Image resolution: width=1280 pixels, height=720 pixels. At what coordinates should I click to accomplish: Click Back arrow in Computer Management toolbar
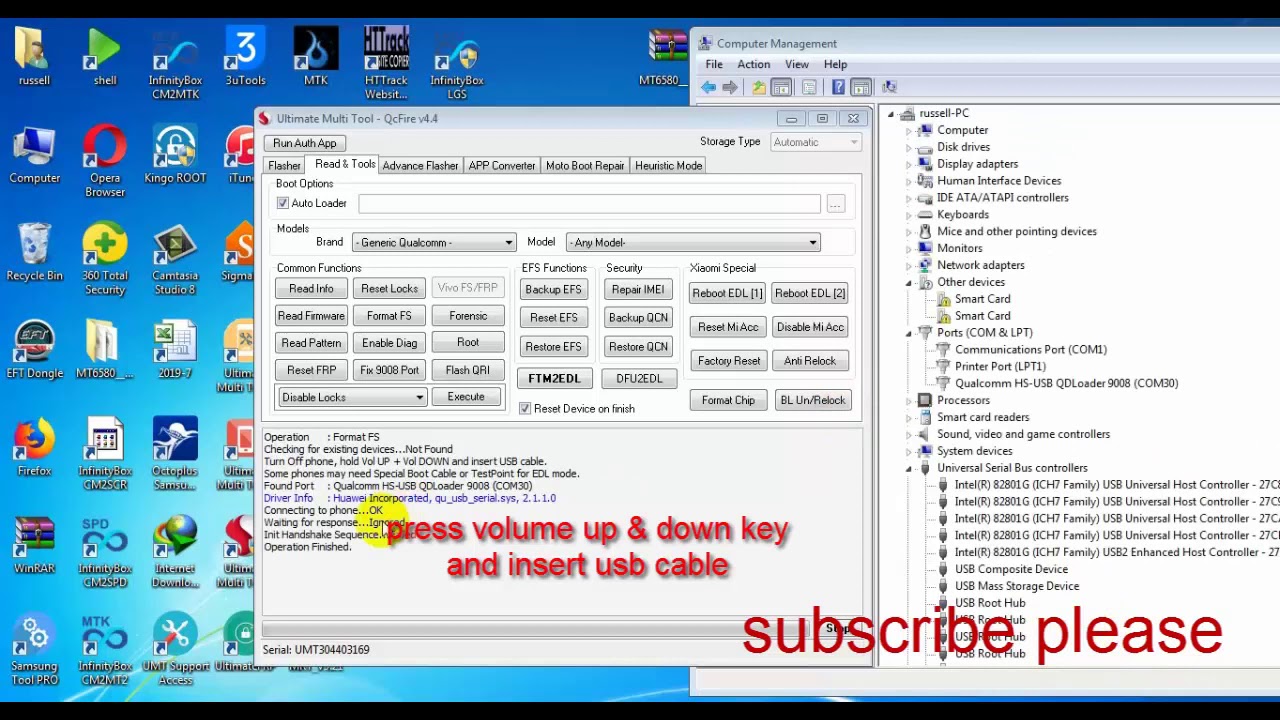tap(708, 88)
